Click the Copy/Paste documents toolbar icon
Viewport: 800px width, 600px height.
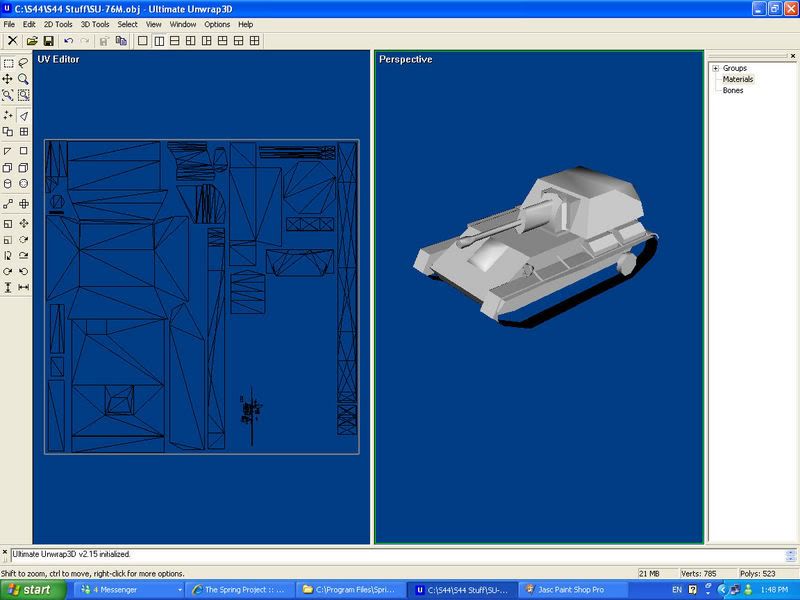coord(121,41)
